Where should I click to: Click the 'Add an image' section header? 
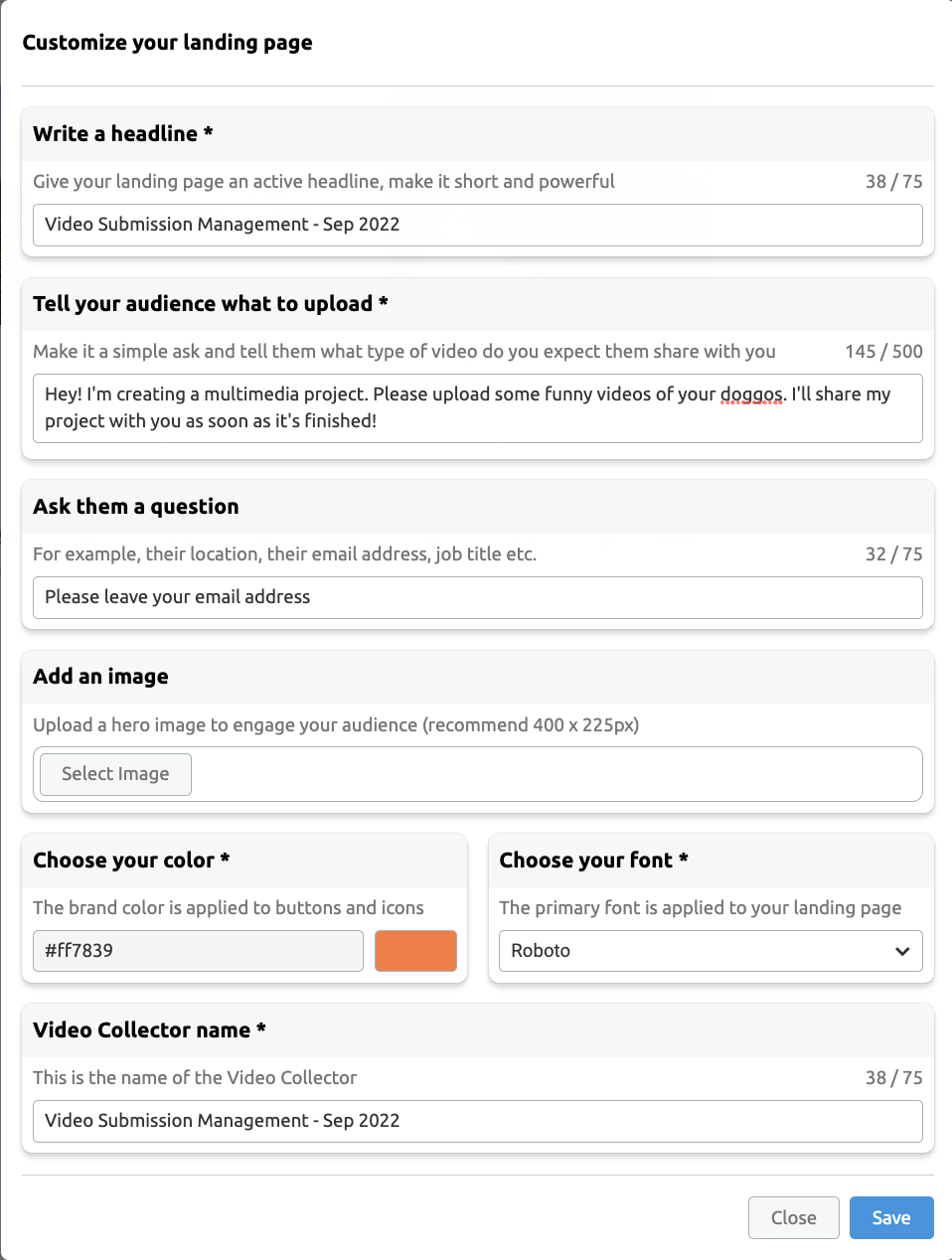100,676
